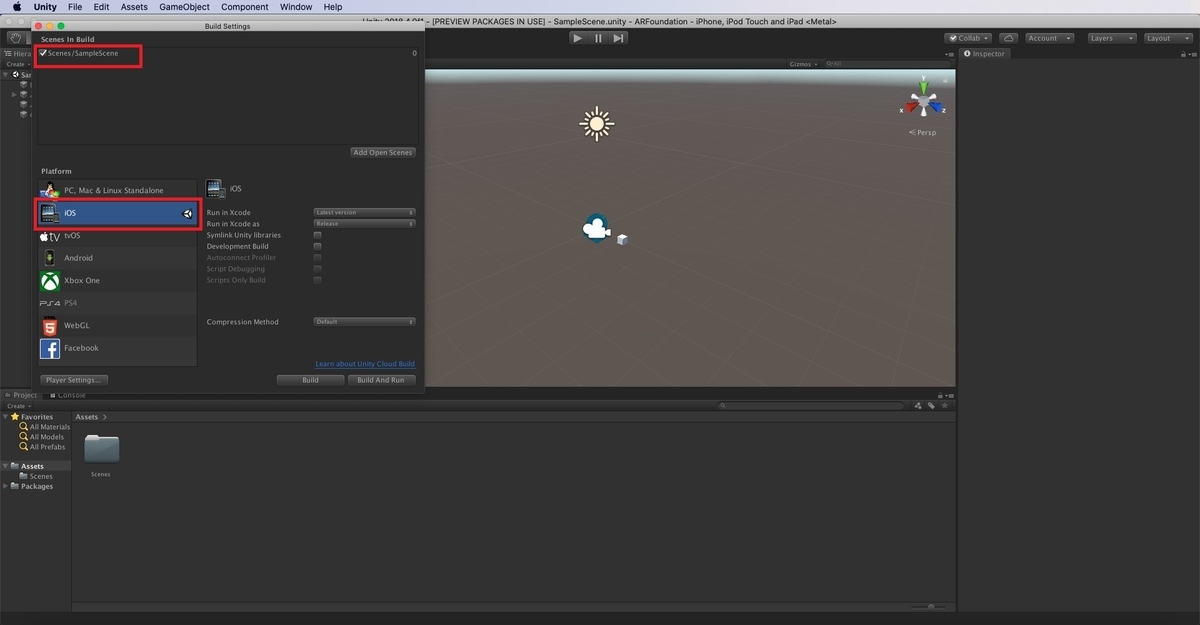
Task: Open the cloud services icon
Action: click(1008, 38)
